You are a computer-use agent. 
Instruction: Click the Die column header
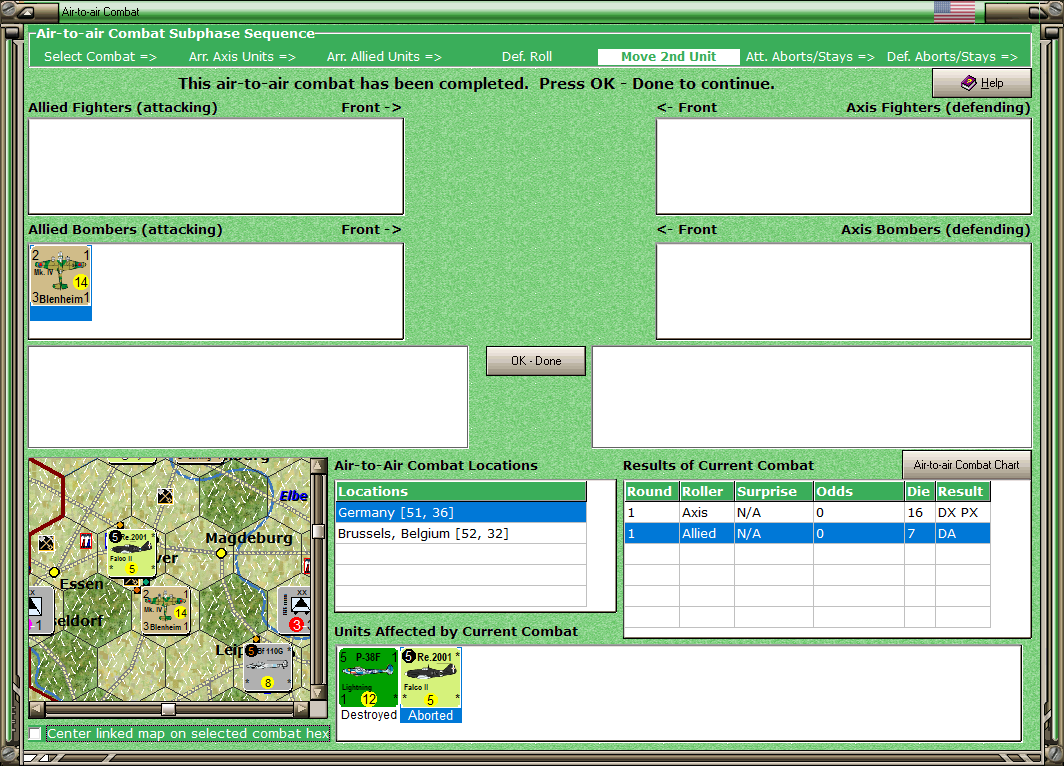click(x=919, y=491)
